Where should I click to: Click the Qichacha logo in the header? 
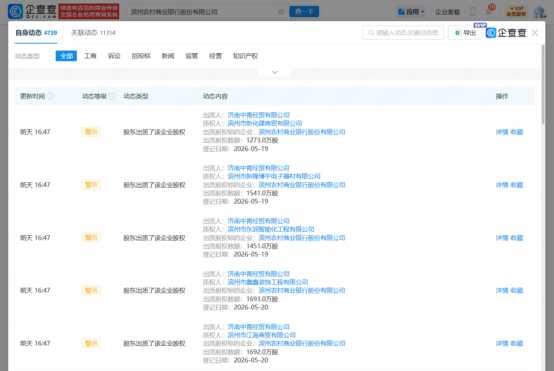(x=32, y=11)
